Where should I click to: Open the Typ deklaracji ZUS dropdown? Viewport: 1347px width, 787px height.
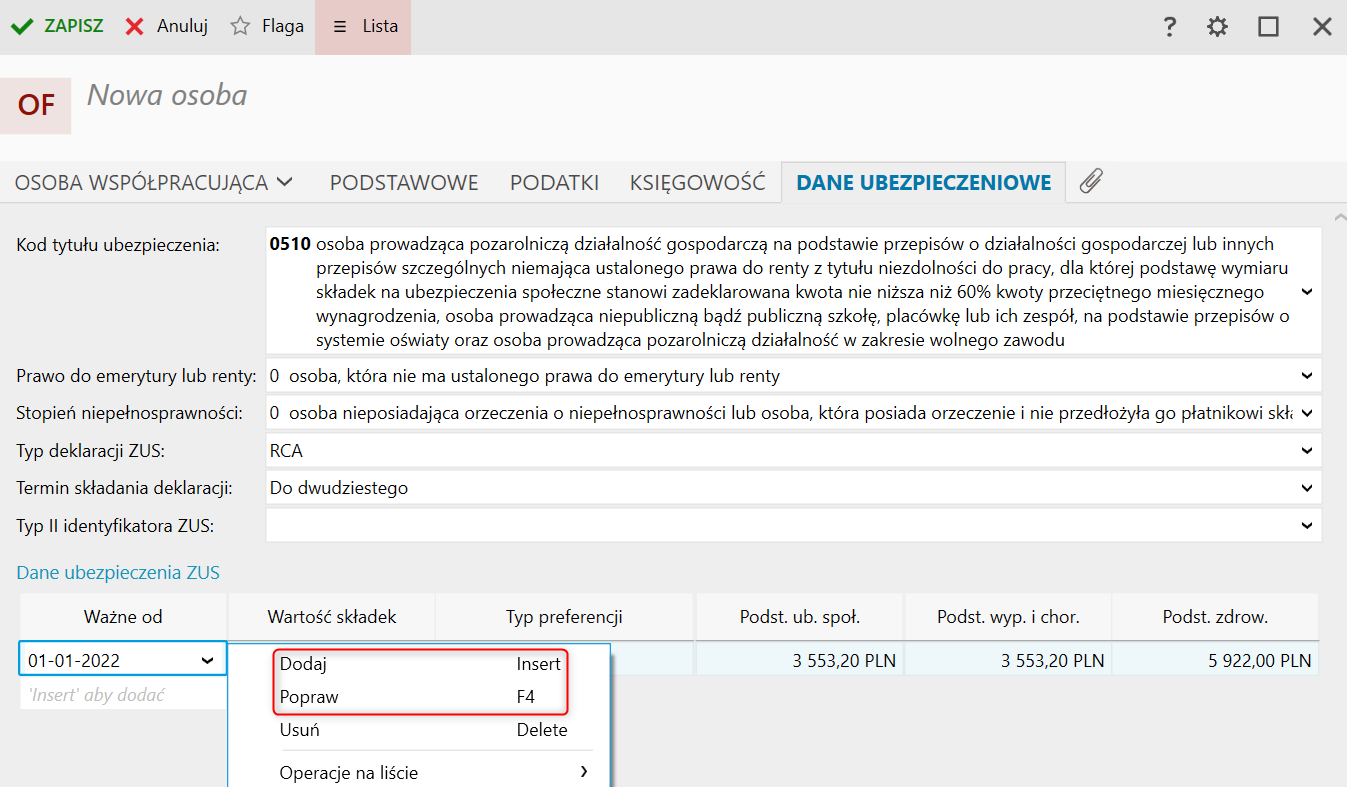[x=1306, y=451]
